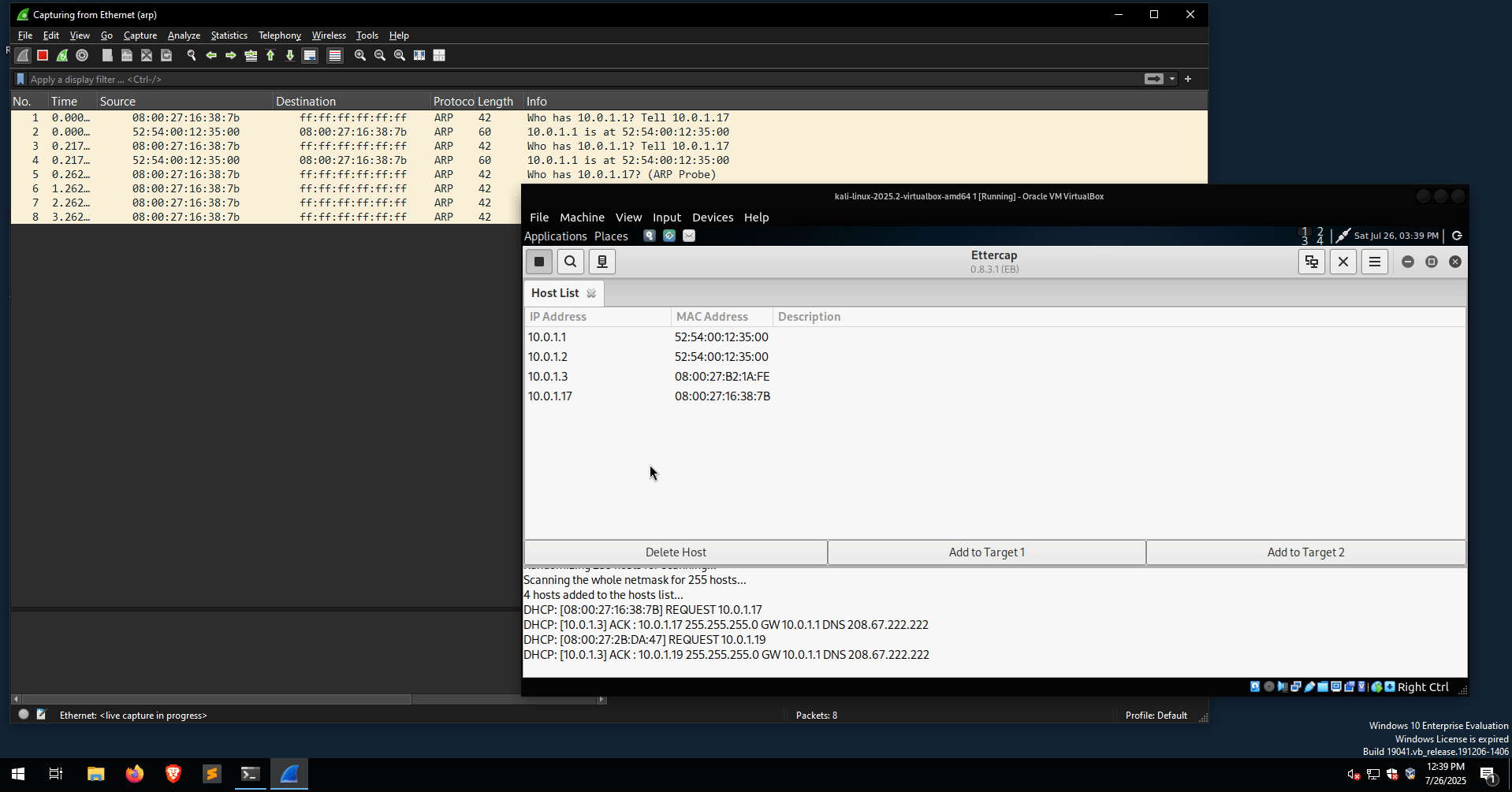Open Ettercap hamburger options menu
Viewport: 1512px width, 792px height.
point(1375,262)
